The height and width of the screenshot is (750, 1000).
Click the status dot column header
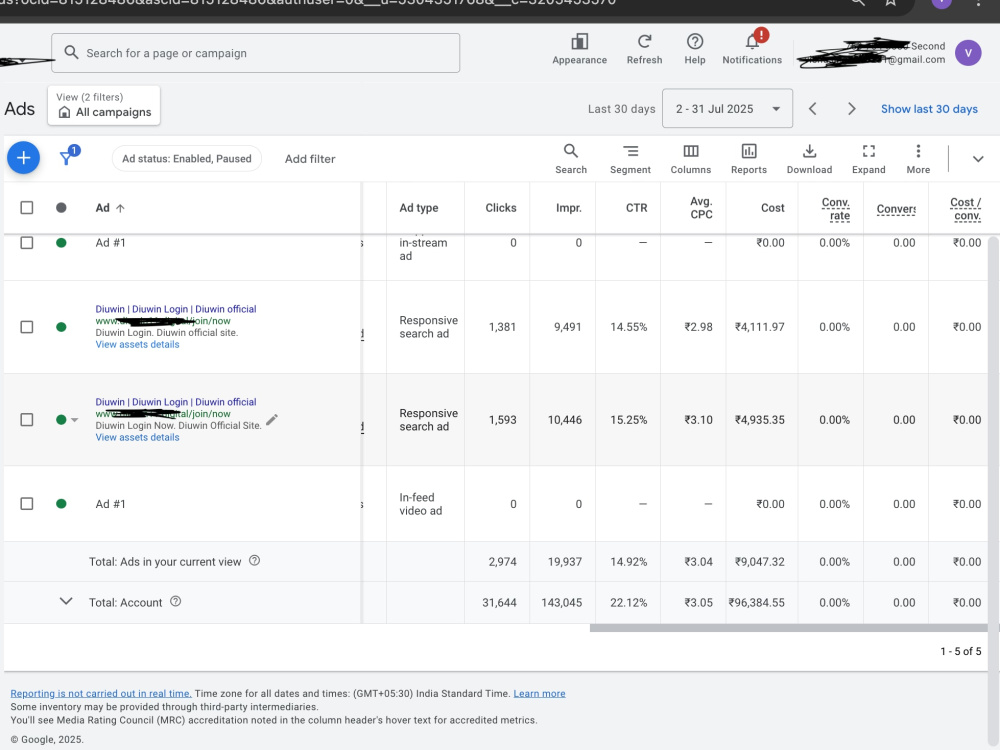click(x=61, y=208)
